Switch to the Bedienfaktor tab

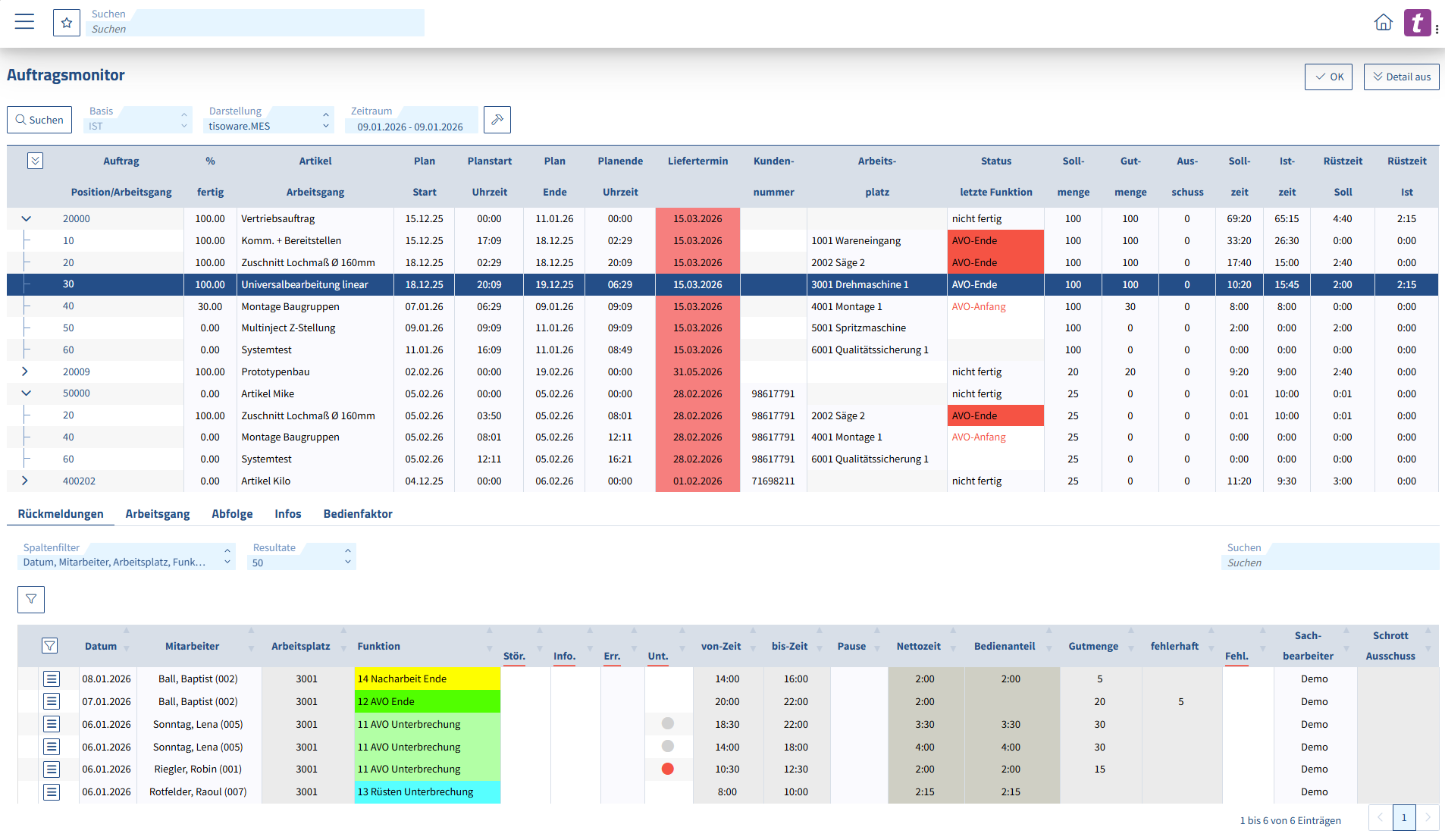point(357,513)
